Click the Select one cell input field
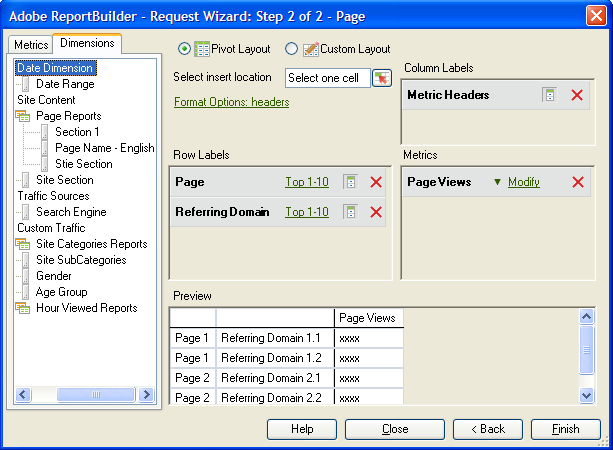 click(328, 78)
